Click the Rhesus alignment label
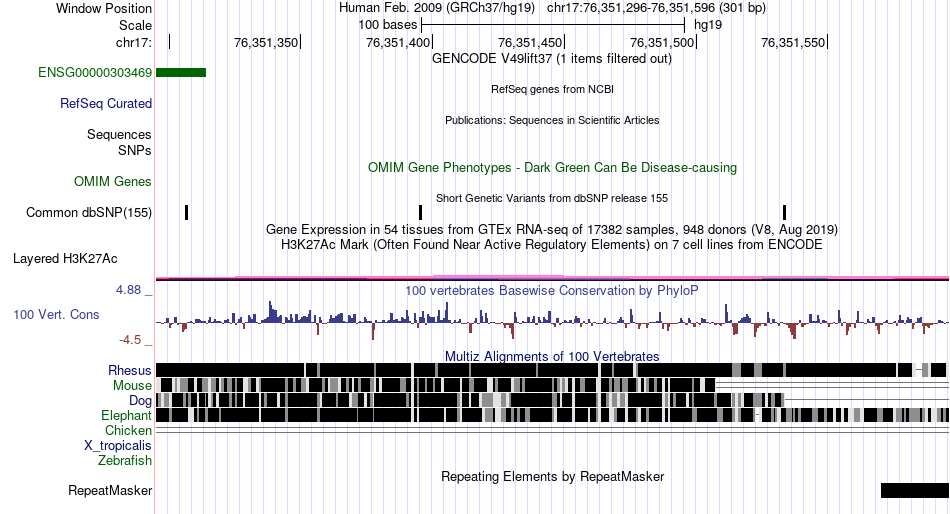 pyautogui.click(x=130, y=370)
